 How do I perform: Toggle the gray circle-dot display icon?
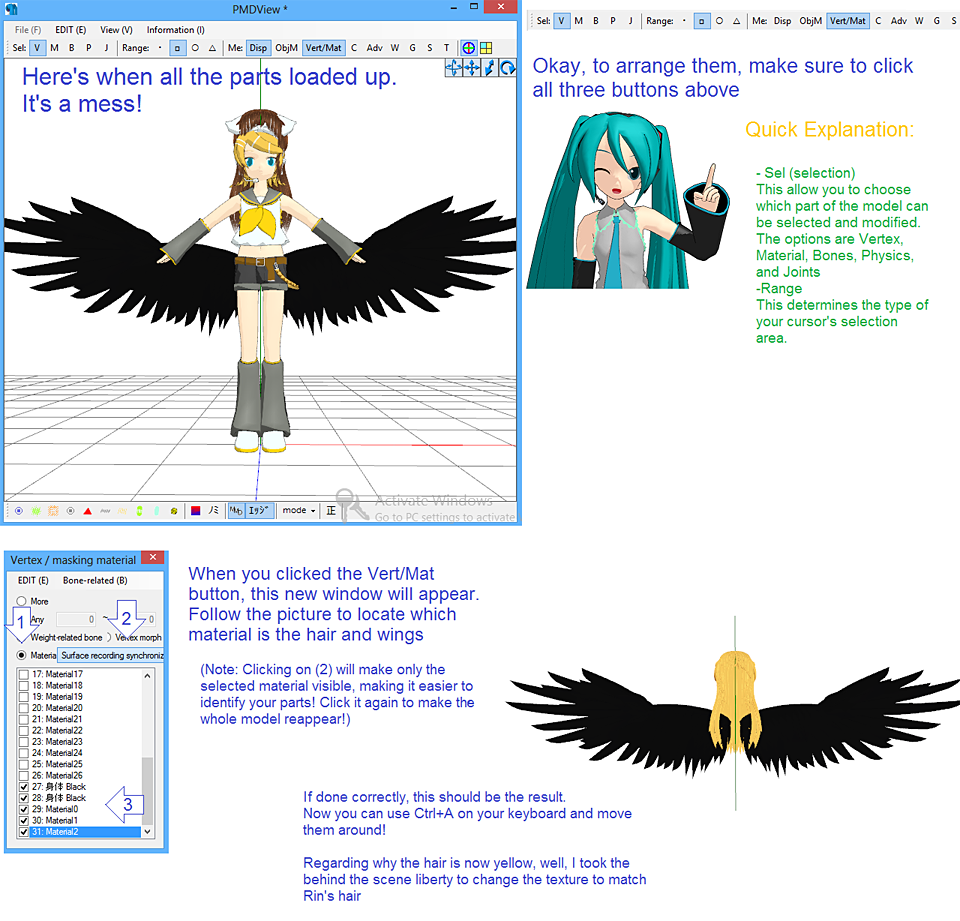tap(70, 511)
